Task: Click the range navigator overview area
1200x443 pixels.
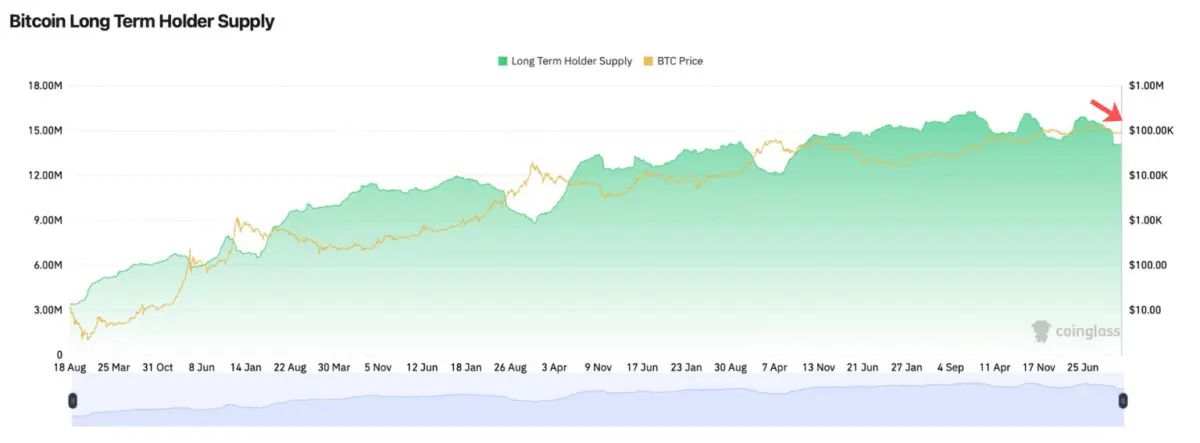Action: click(x=597, y=400)
